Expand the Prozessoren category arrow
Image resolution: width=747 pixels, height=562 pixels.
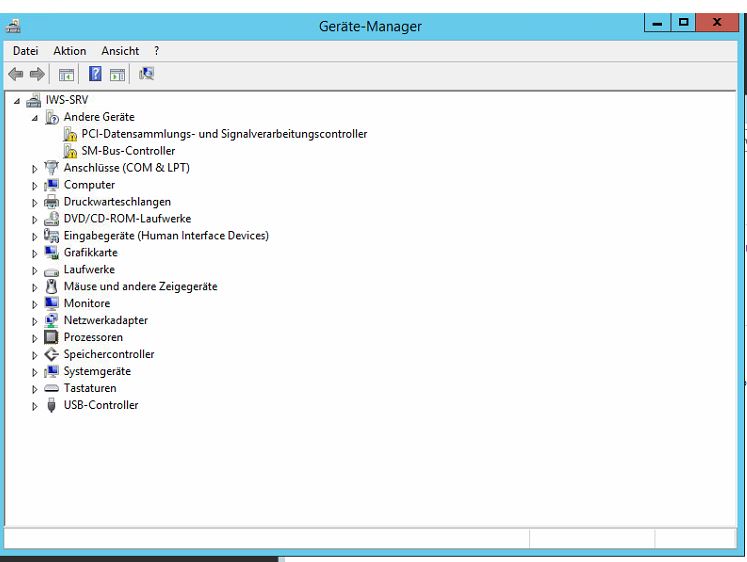click(35, 339)
